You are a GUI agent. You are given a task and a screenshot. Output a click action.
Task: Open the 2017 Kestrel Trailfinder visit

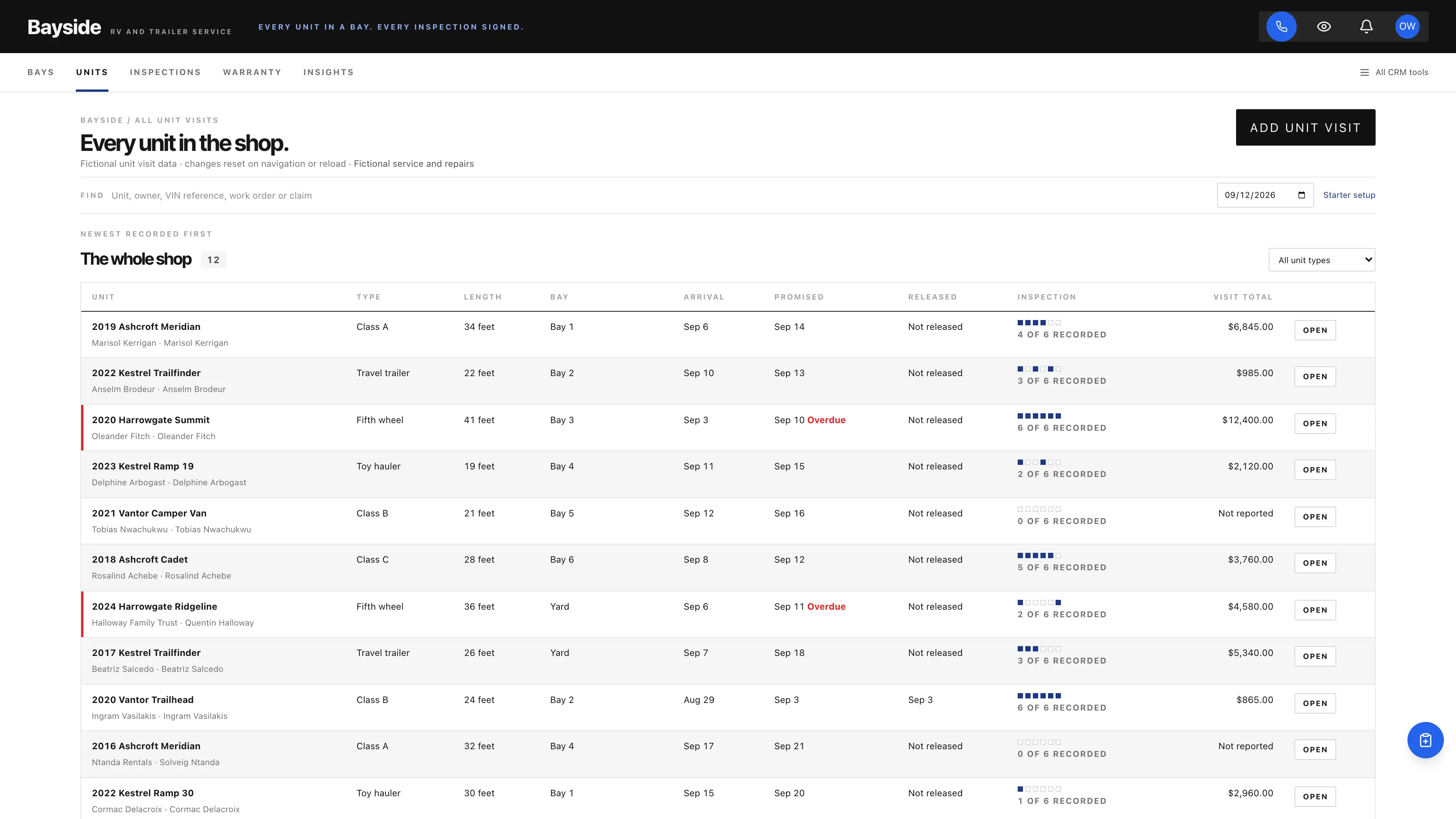[1315, 656]
